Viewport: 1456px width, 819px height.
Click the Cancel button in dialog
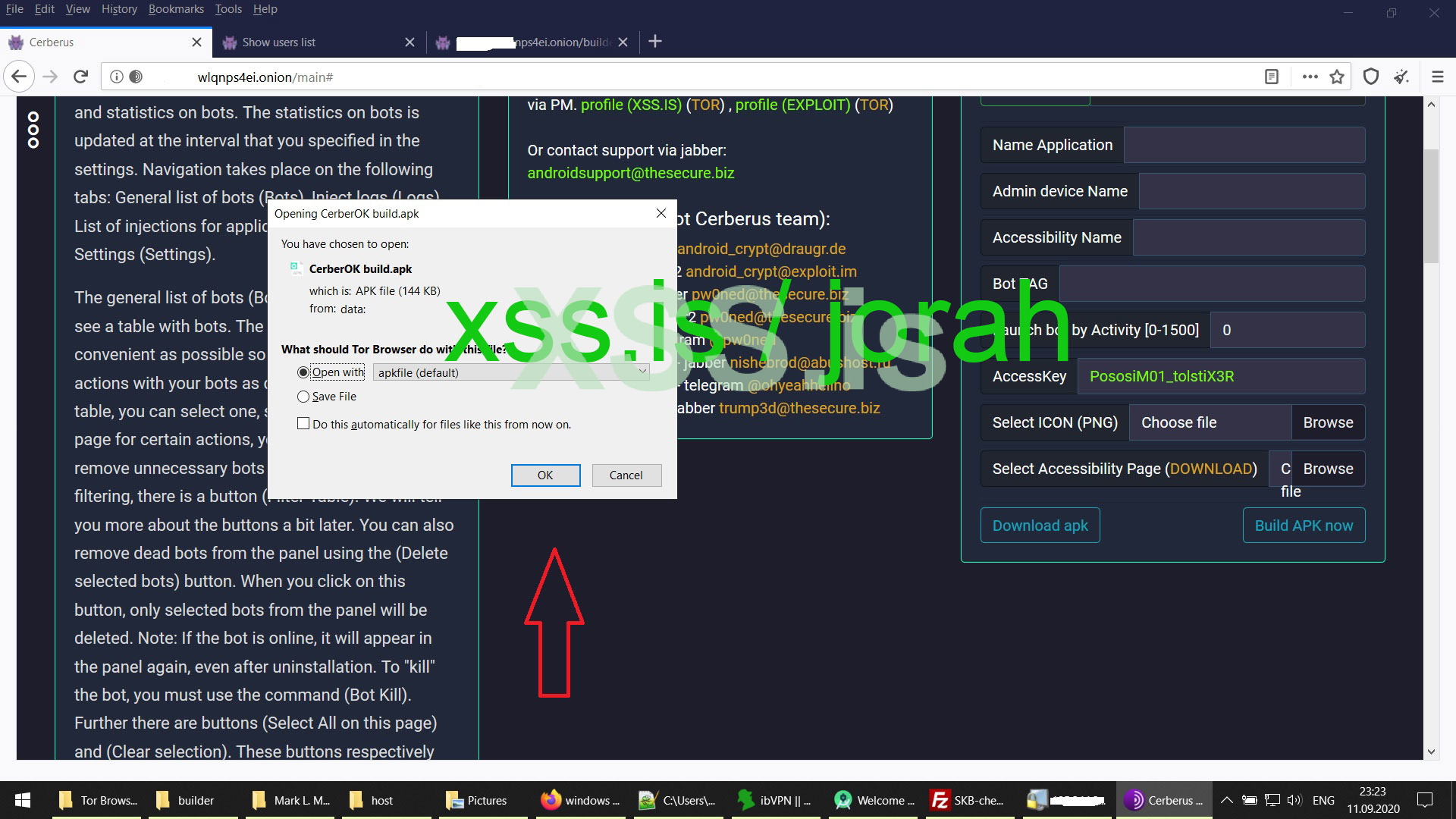point(626,474)
